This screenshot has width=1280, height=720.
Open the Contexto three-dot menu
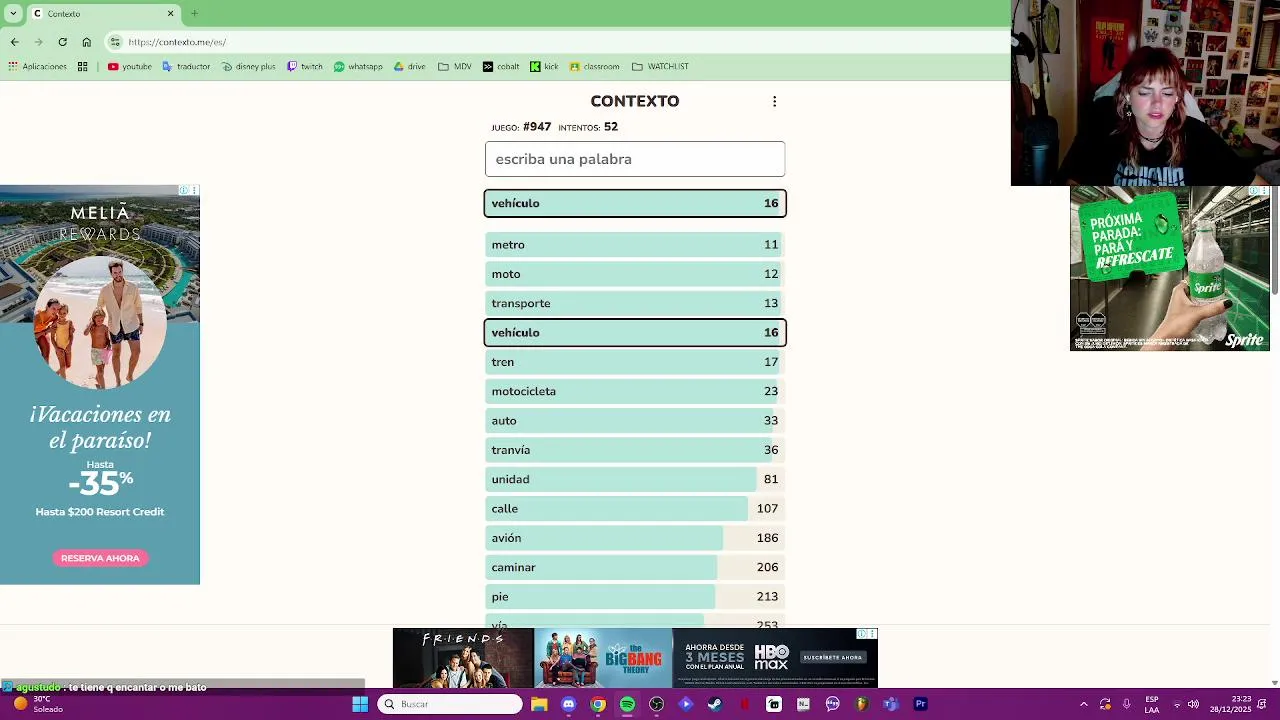[774, 101]
